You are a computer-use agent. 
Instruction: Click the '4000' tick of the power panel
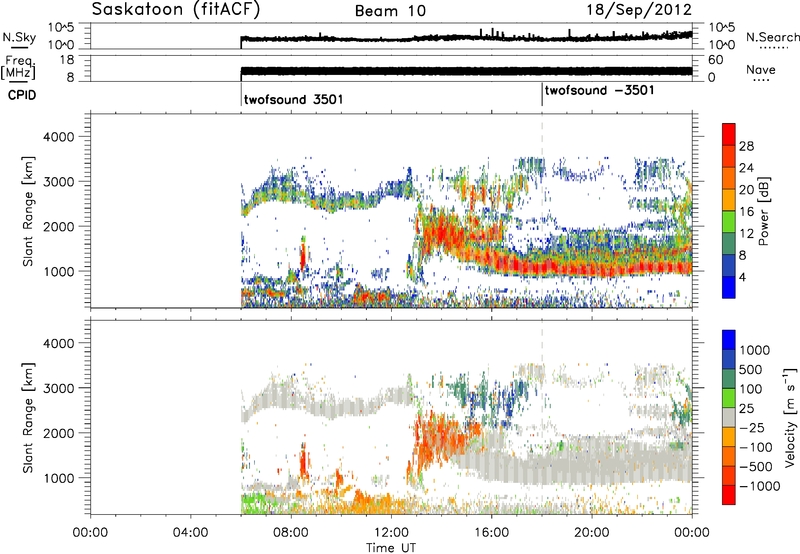coord(58,137)
